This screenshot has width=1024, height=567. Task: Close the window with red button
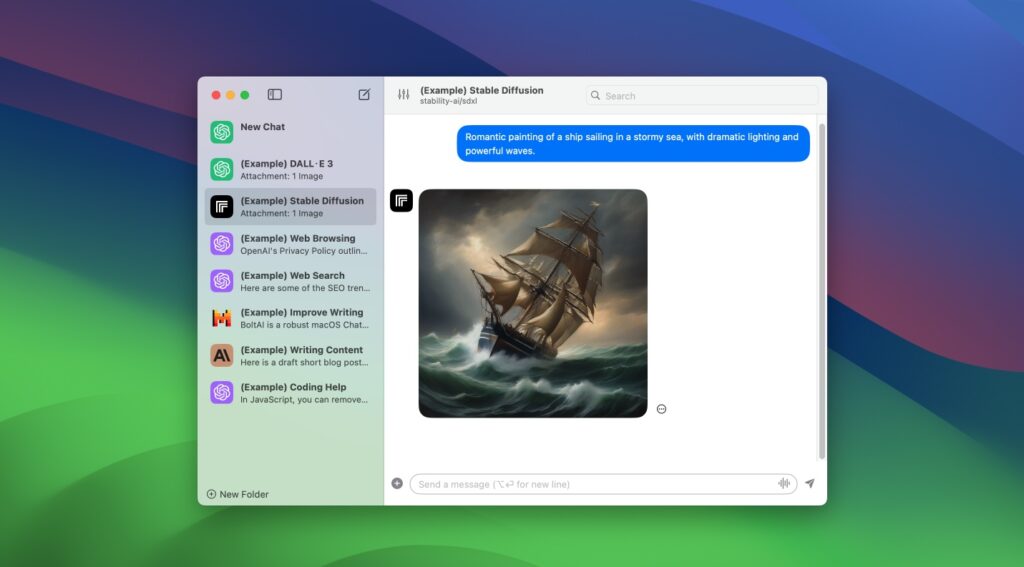coord(216,95)
